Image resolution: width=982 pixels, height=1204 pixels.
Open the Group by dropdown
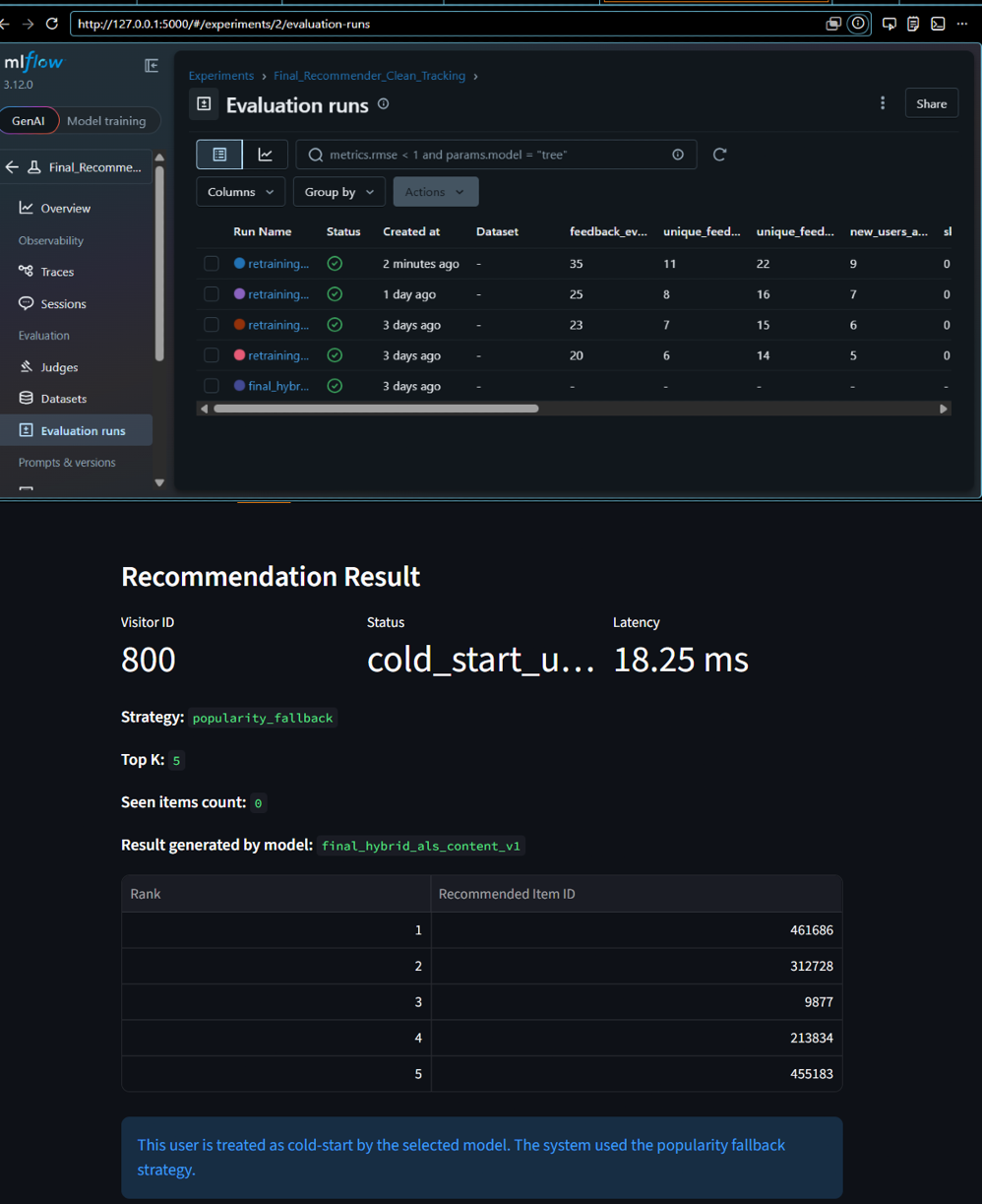(x=338, y=192)
